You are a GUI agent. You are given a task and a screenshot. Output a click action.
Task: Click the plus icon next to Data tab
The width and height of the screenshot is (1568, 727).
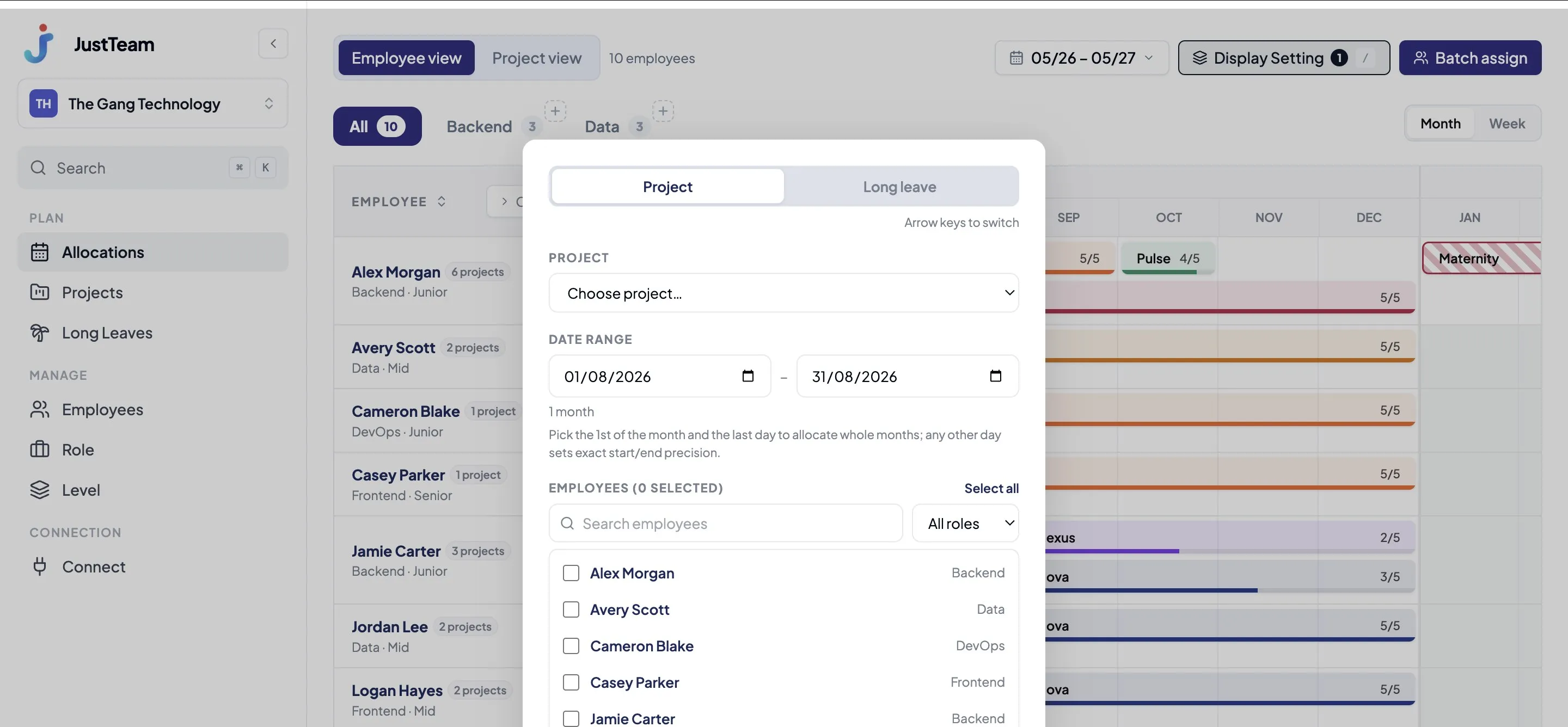(663, 110)
